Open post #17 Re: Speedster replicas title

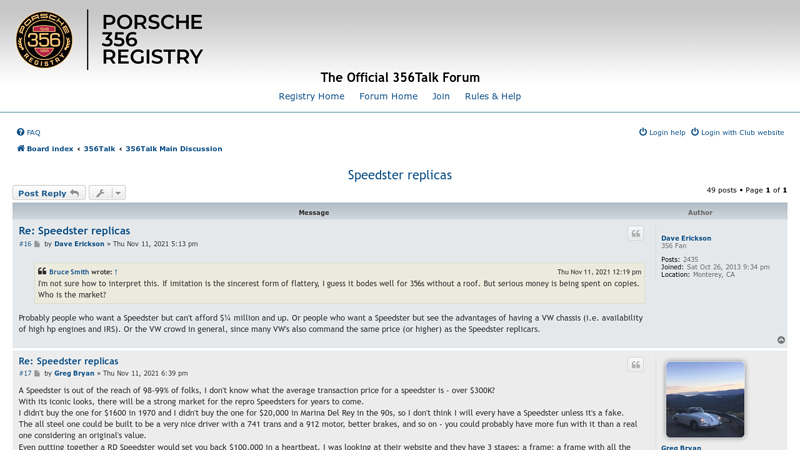pyautogui.click(x=68, y=361)
